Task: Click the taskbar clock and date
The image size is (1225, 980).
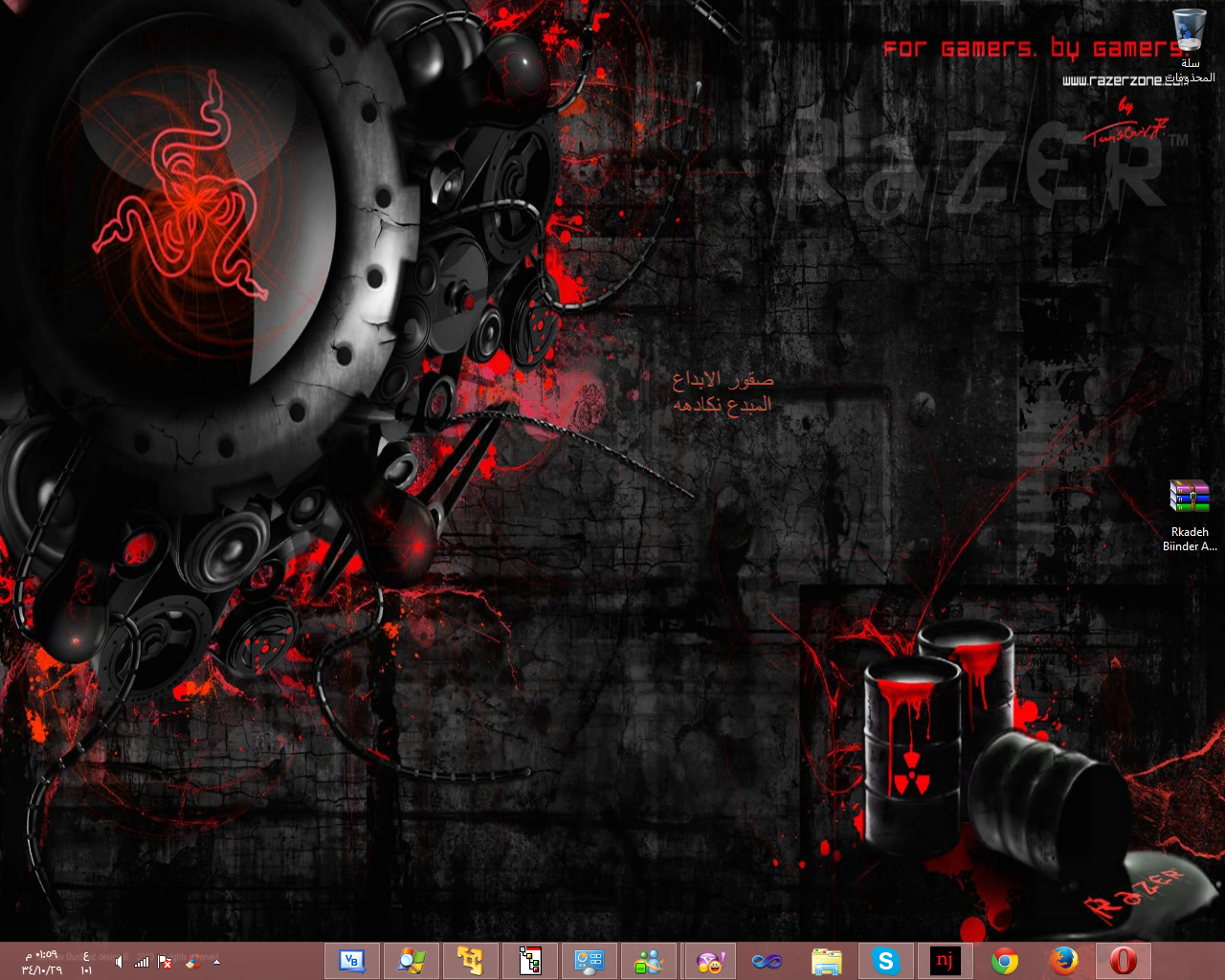Action: click(42, 962)
